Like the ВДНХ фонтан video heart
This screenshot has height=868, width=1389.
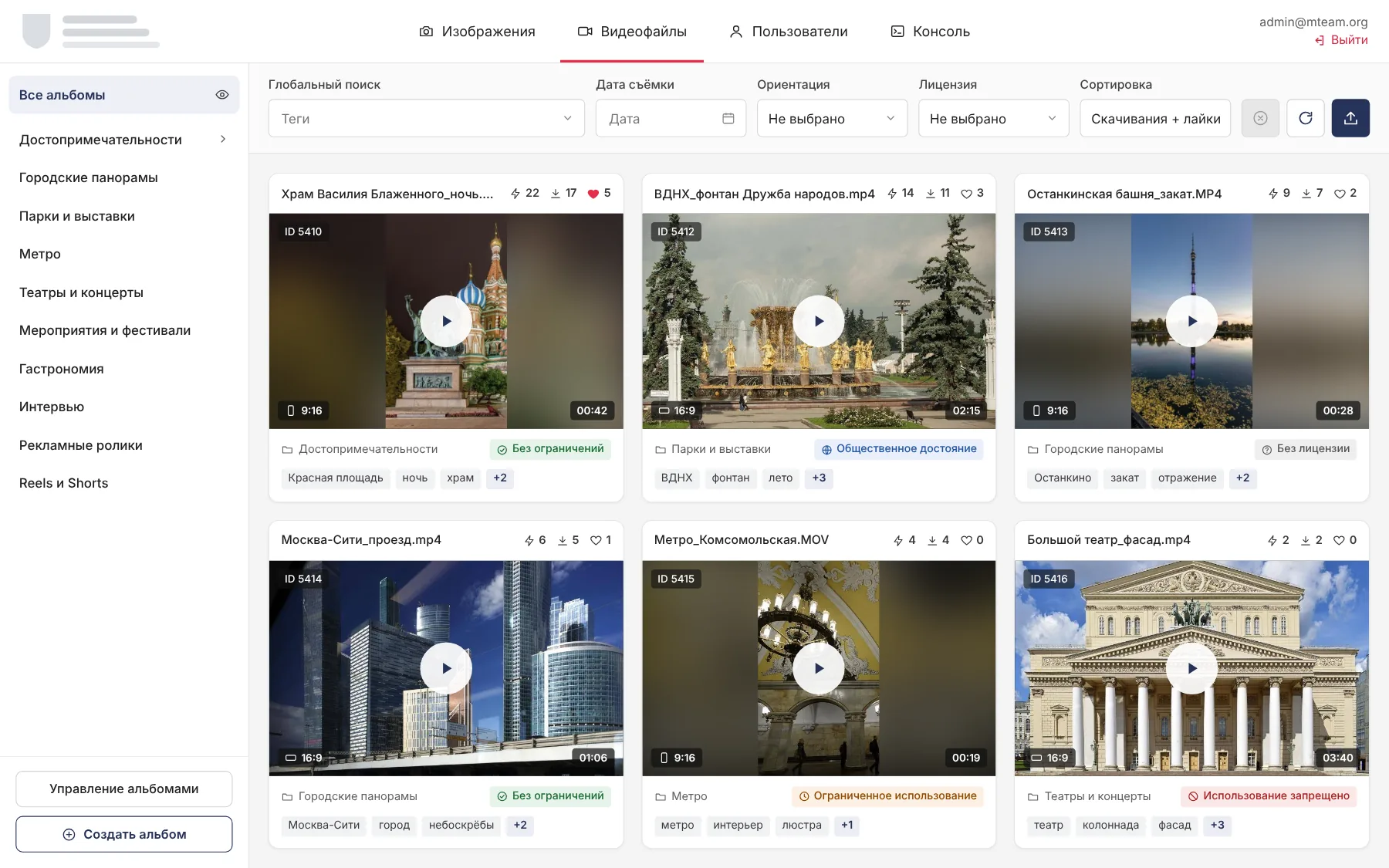tap(966, 194)
